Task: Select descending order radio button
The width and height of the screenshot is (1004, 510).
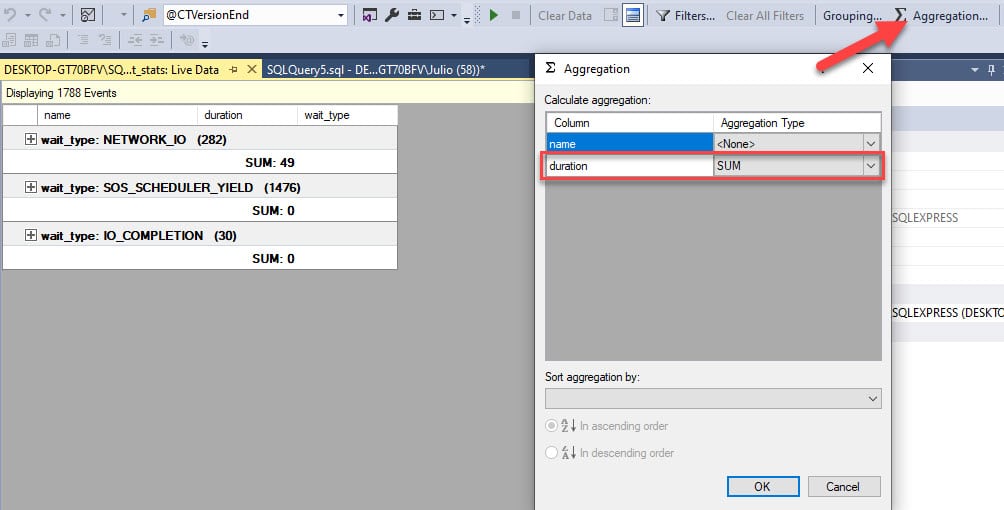Action: coord(551,452)
